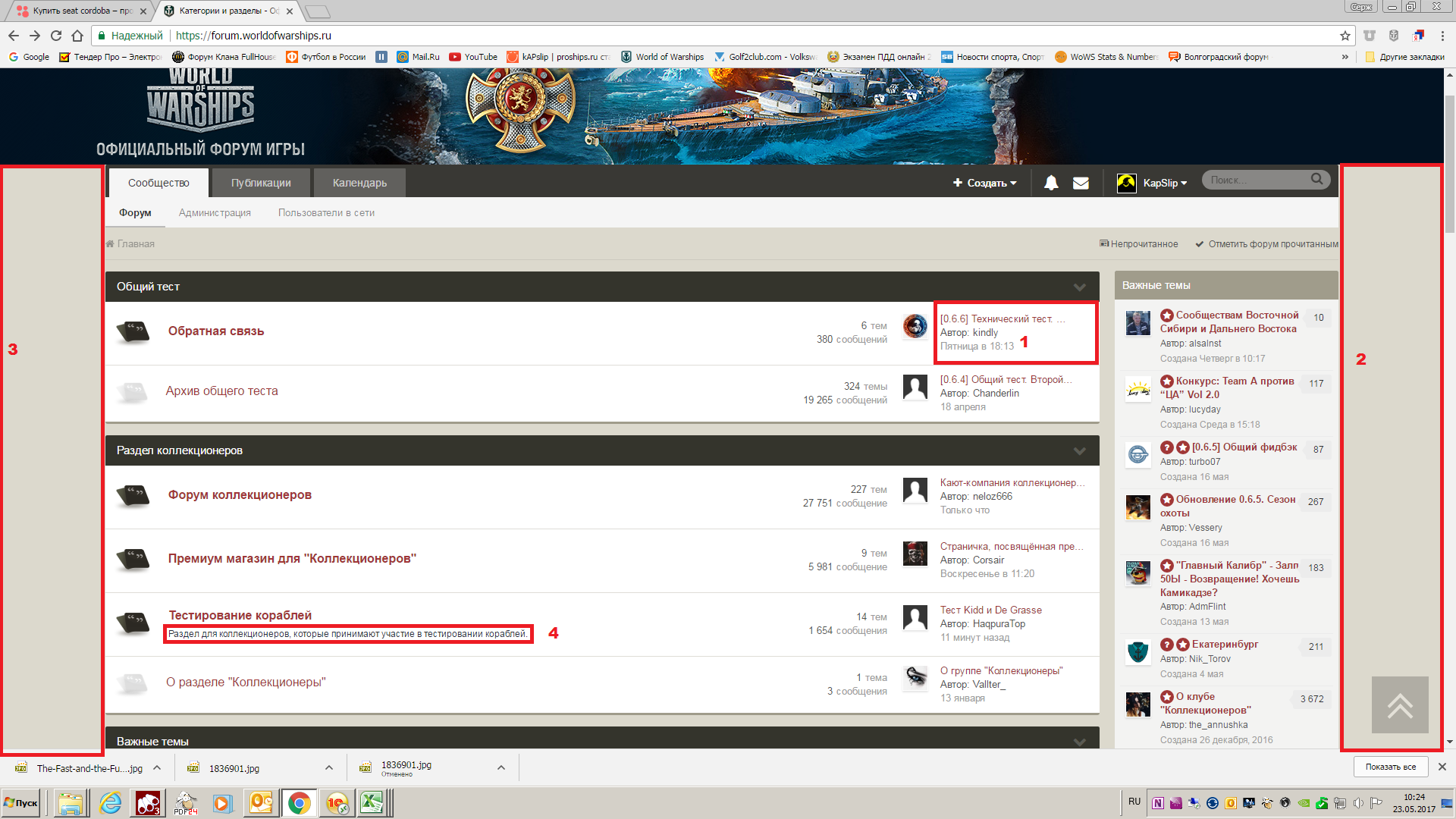Screen dimensions: 1456x819
Task: Switch to the Сообщество tab
Action: tap(158, 183)
